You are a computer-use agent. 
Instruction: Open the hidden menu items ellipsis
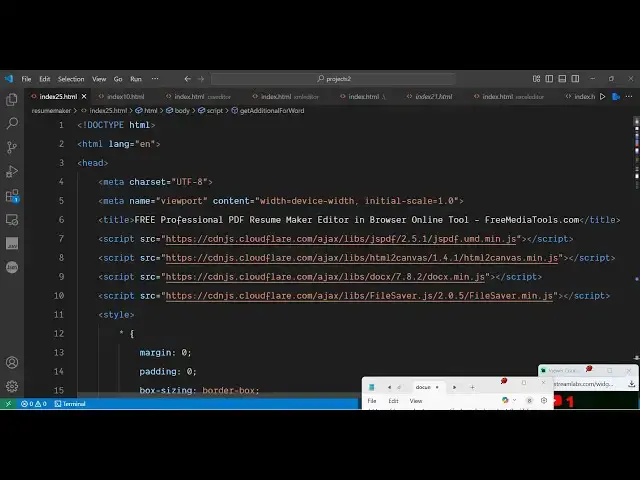tap(155, 79)
